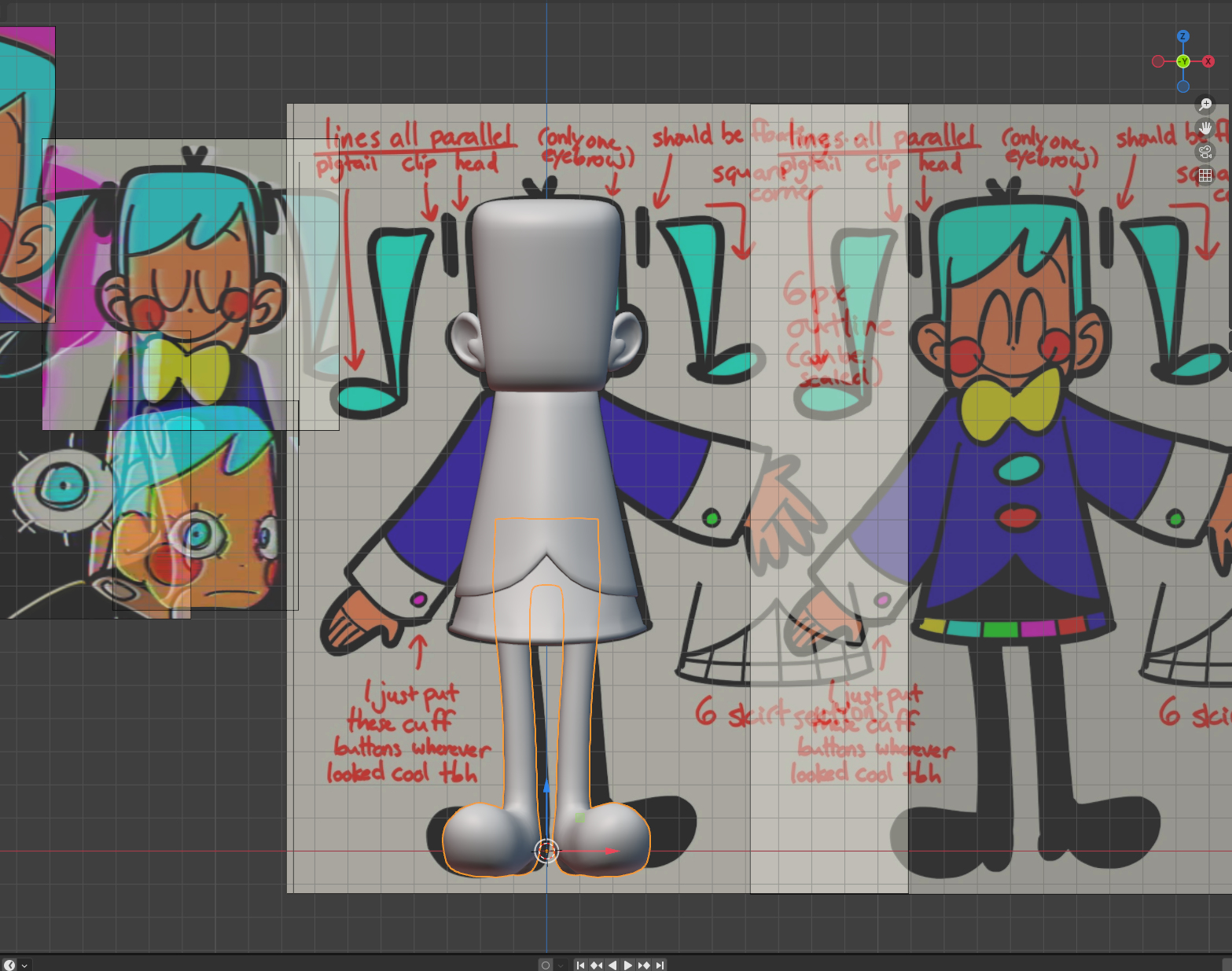The image size is (1232, 971).
Task: Click the red X move gizmo arrow
Action: [610, 851]
